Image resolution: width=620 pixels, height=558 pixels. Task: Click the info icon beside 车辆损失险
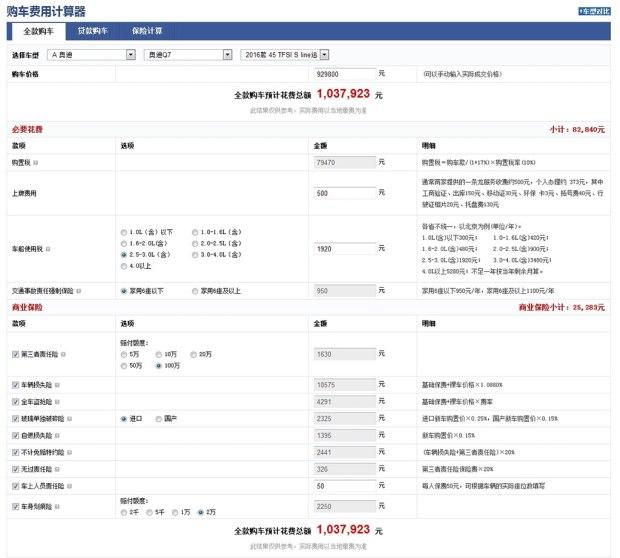click(54, 384)
